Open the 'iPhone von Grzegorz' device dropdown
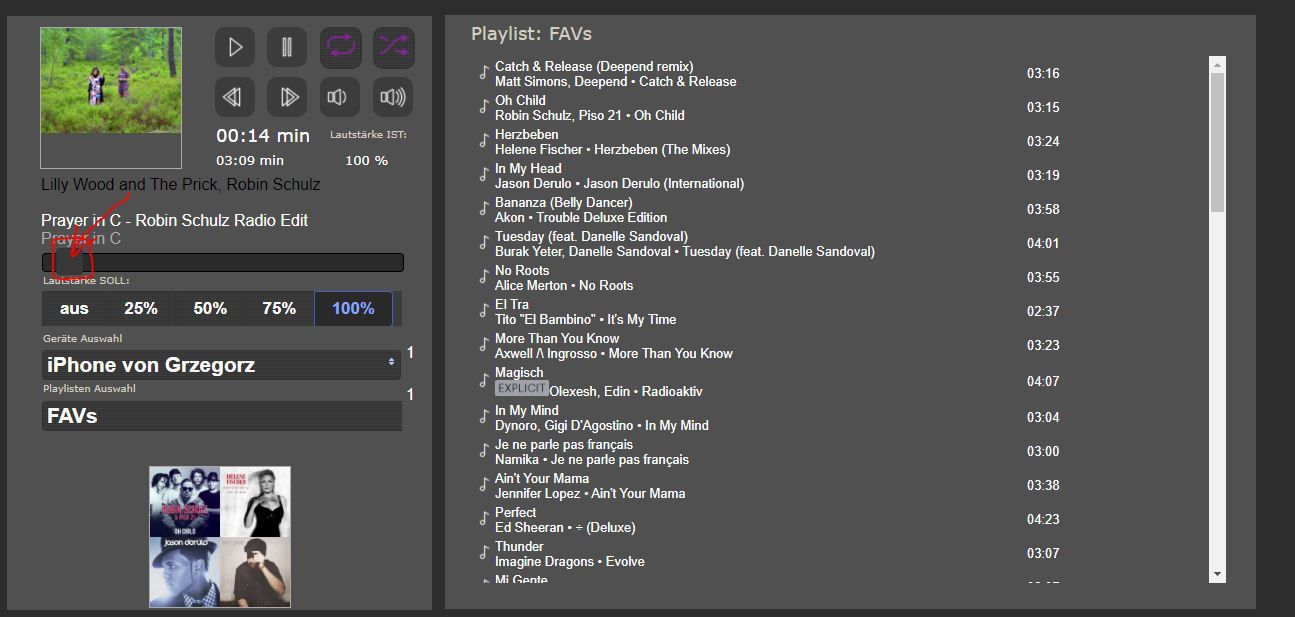The height and width of the screenshot is (617, 1295). tap(221, 365)
